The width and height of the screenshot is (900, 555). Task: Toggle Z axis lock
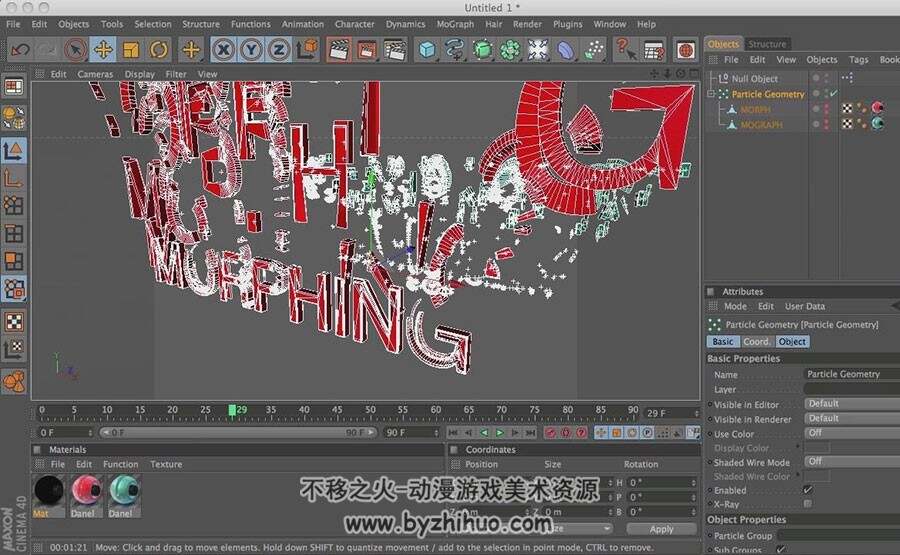[x=278, y=50]
